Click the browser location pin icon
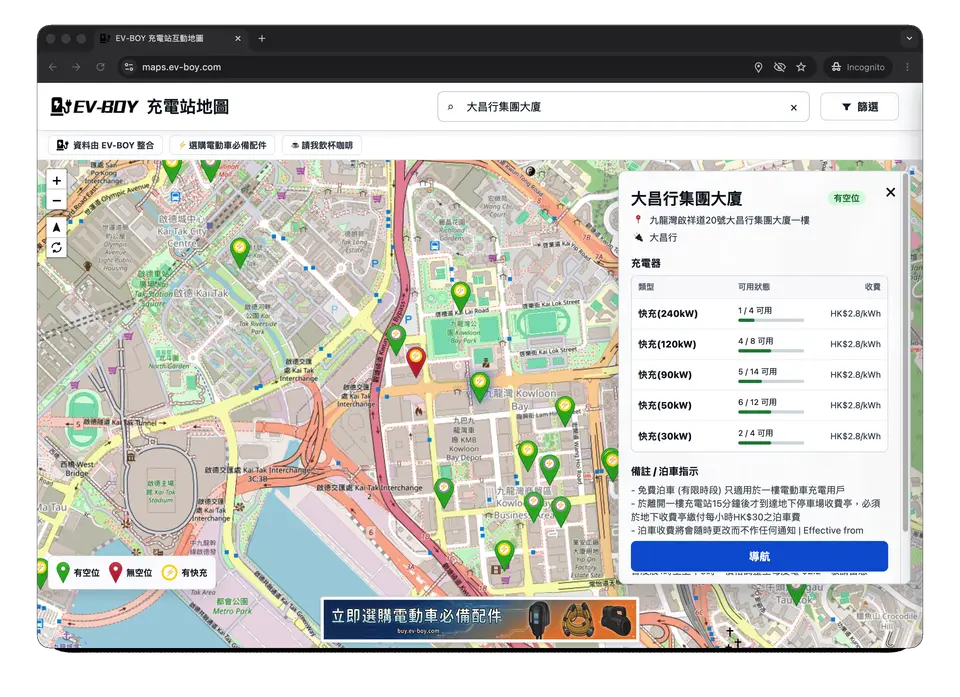960x697 pixels. [x=758, y=67]
